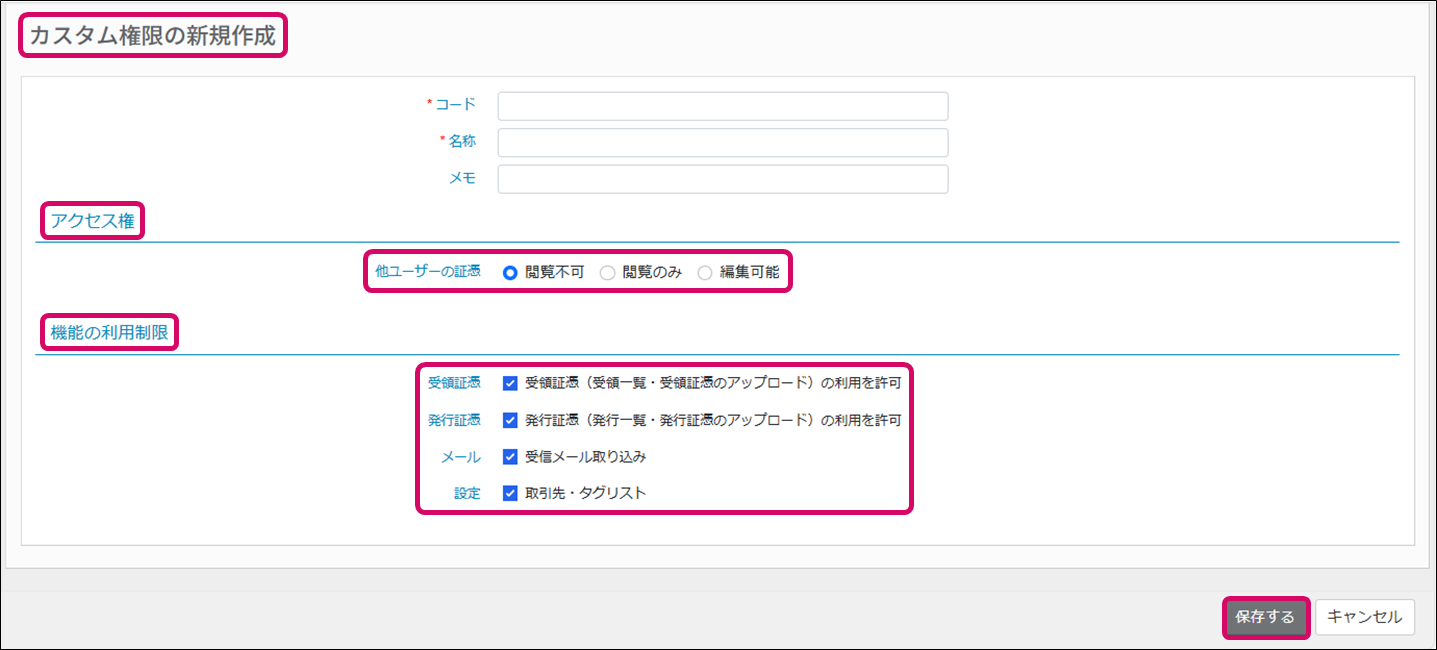The width and height of the screenshot is (1437, 650).
Task: Click the 設定 row label
Action: (x=467, y=493)
